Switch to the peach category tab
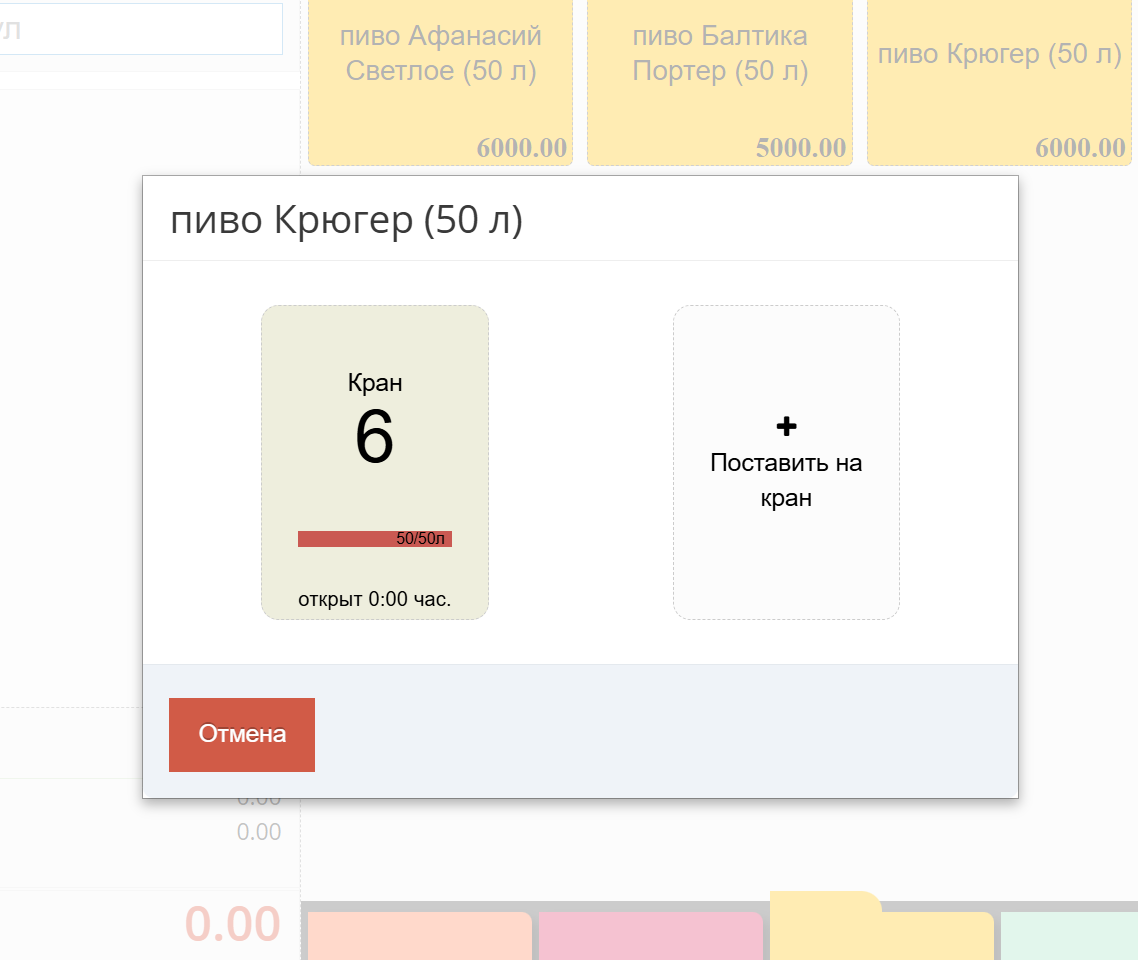The width and height of the screenshot is (1138, 960). tap(419, 936)
